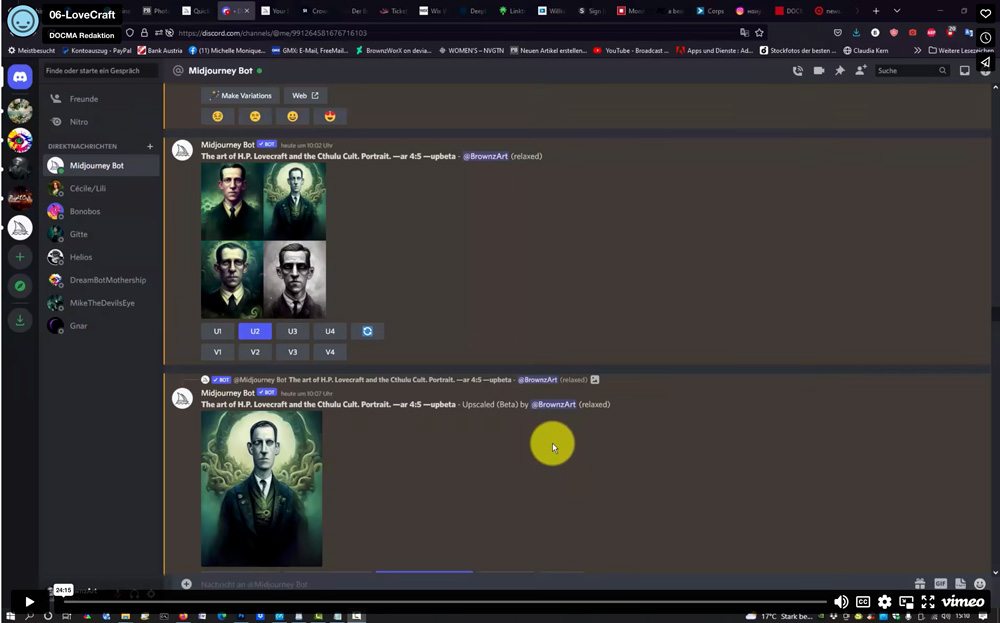Click the V4 variation button
Screen dimensions: 1000x623
330,352
